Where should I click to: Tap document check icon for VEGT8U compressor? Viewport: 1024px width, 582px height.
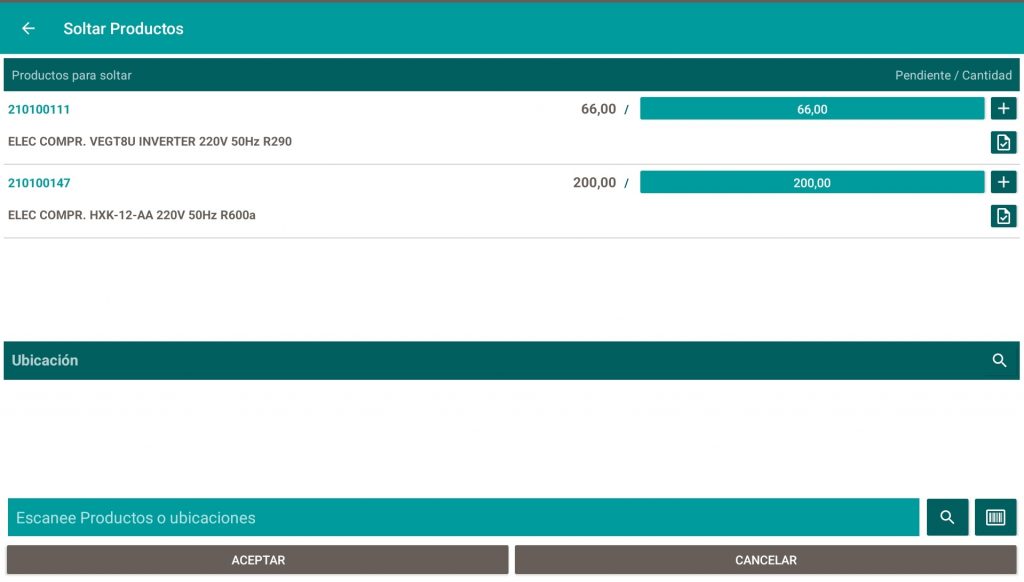pos(1003,142)
